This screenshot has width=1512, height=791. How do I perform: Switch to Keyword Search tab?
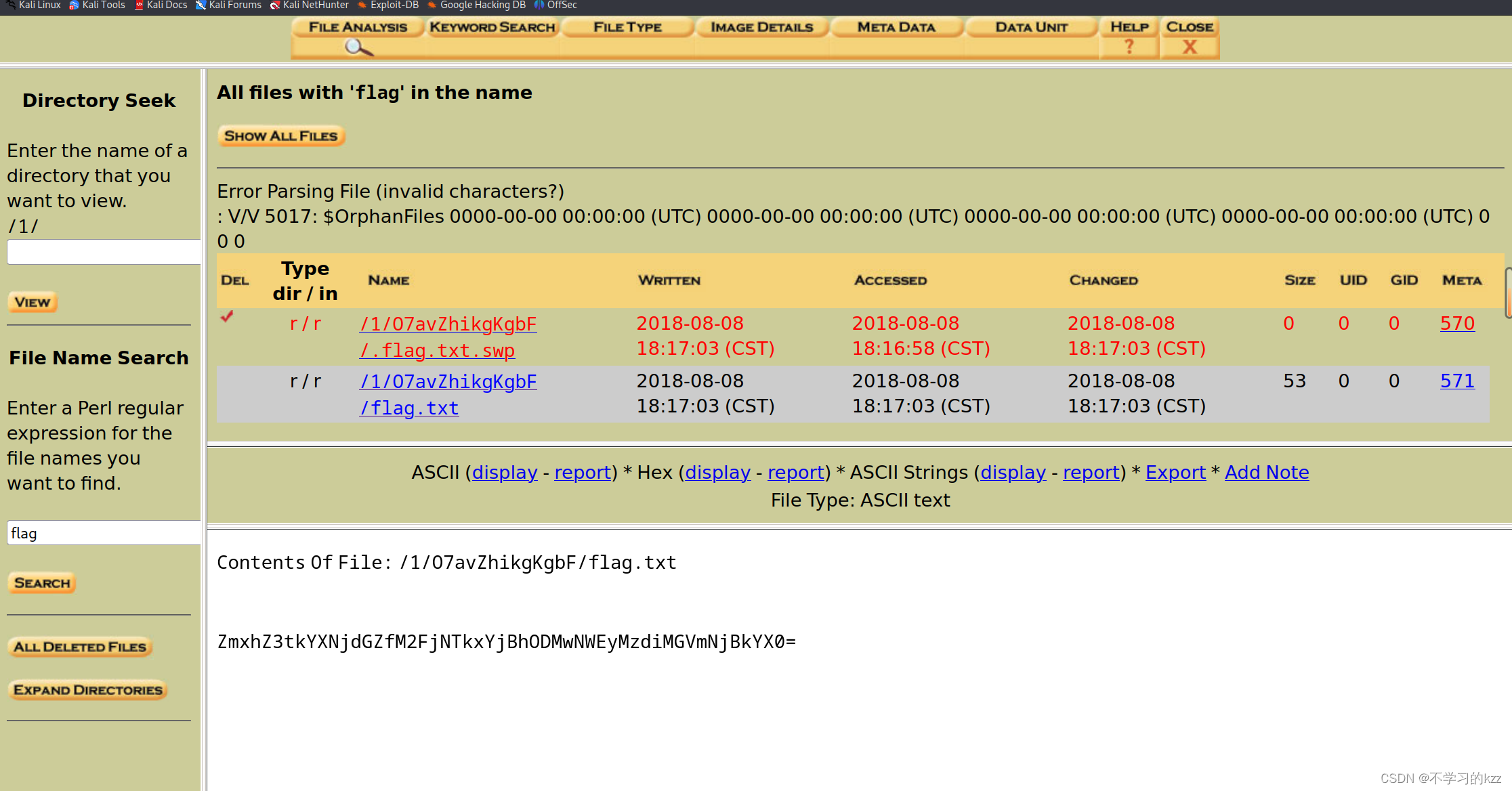pos(492,27)
